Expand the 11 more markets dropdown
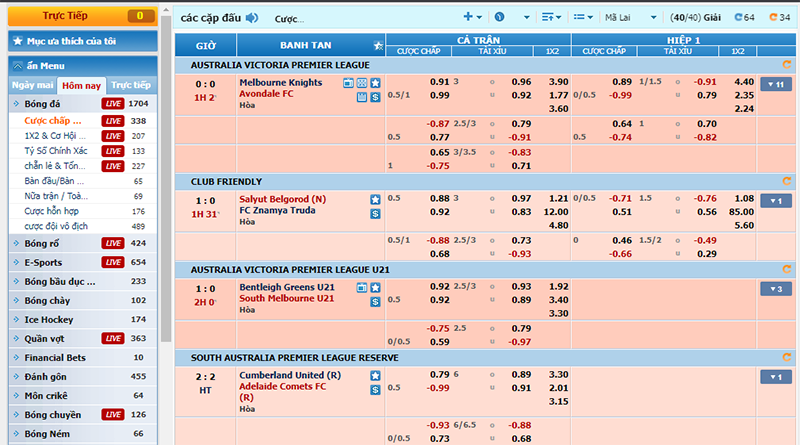Viewport: 800px width, 445px height. [x=775, y=84]
